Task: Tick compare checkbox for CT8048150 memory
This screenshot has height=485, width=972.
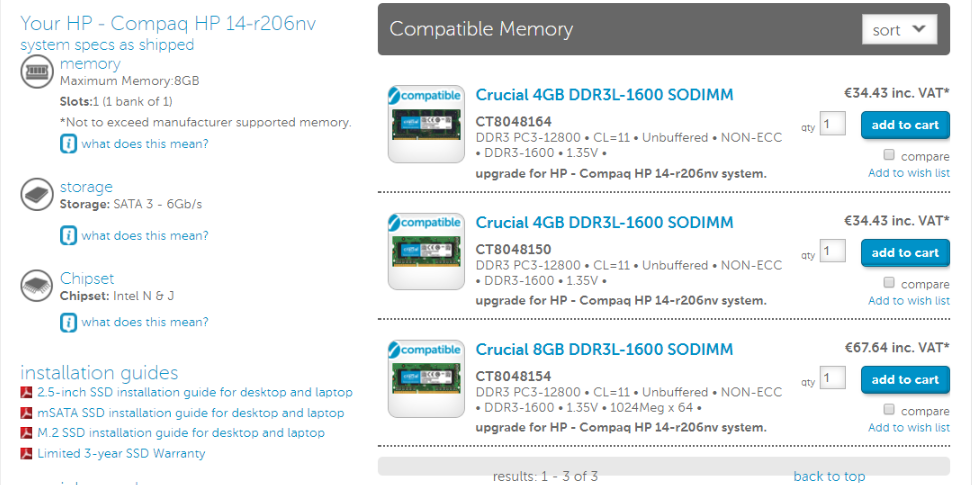Action: pyautogui.click(x=889, y=283)
